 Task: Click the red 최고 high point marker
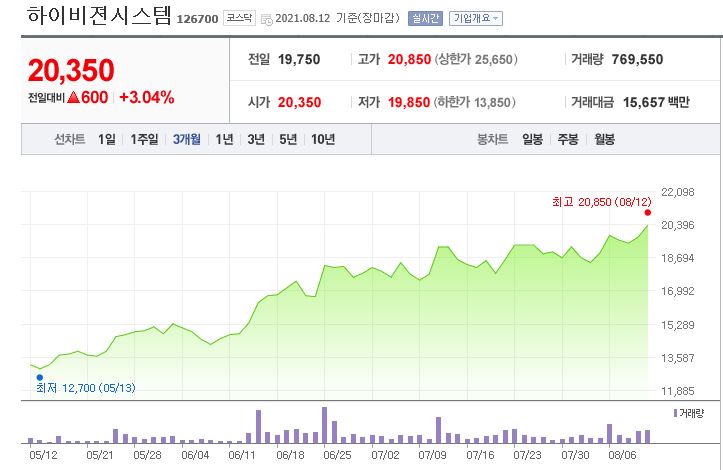coord(648,213)
